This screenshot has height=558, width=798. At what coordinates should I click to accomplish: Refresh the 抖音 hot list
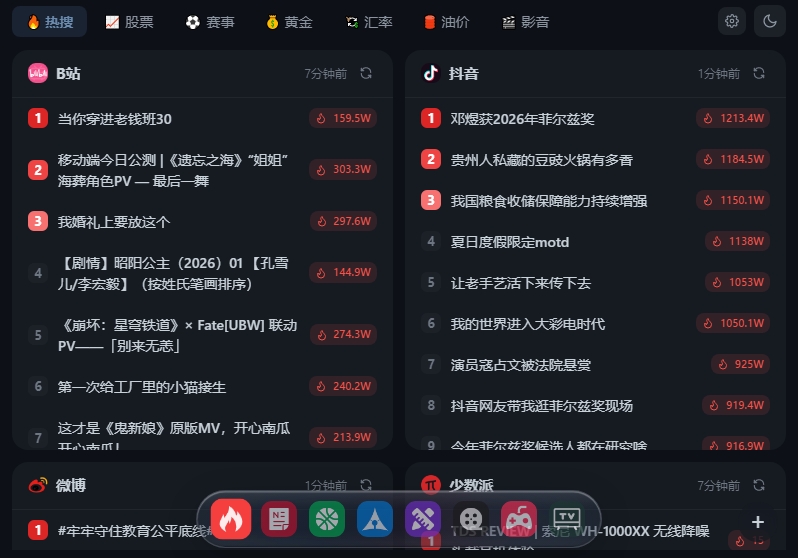point(759,73)
